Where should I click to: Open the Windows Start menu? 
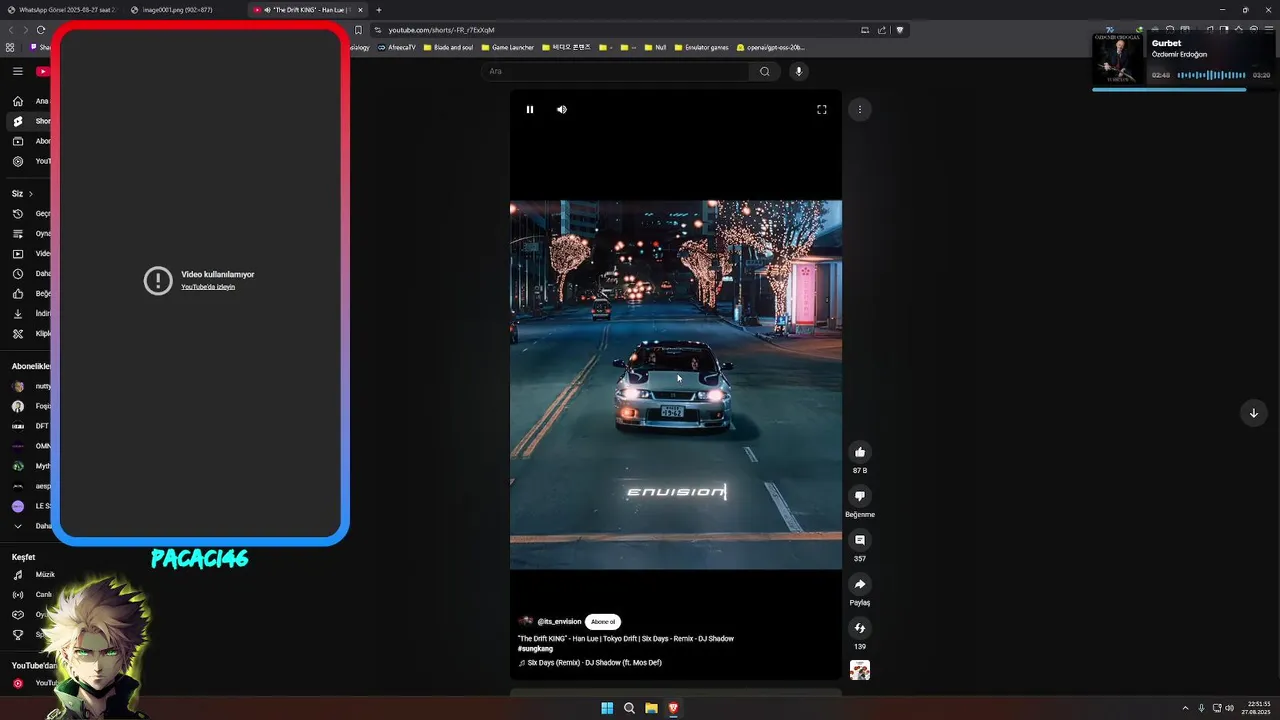coord(607,708)
